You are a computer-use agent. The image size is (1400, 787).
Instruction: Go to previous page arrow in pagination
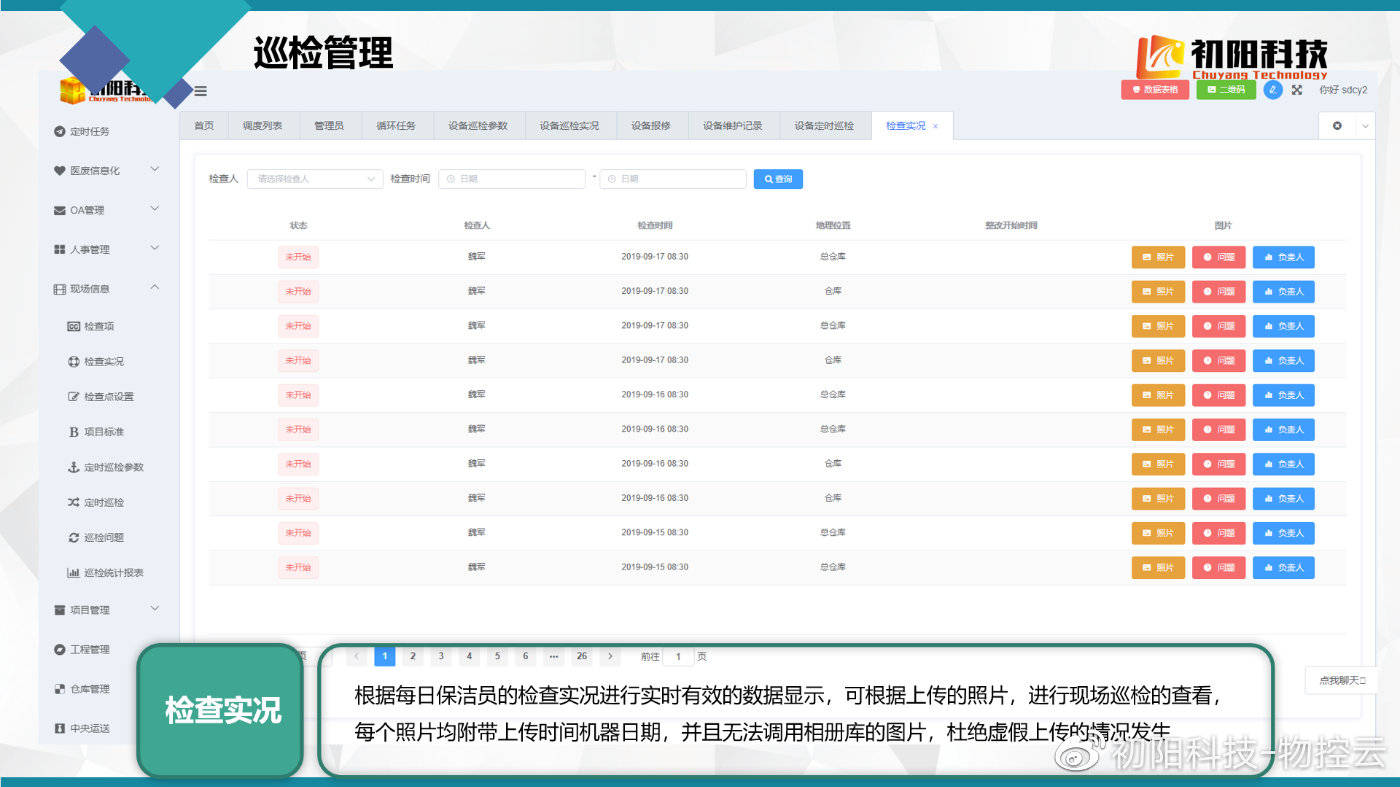pyautogui.click(x=356, y=656)
